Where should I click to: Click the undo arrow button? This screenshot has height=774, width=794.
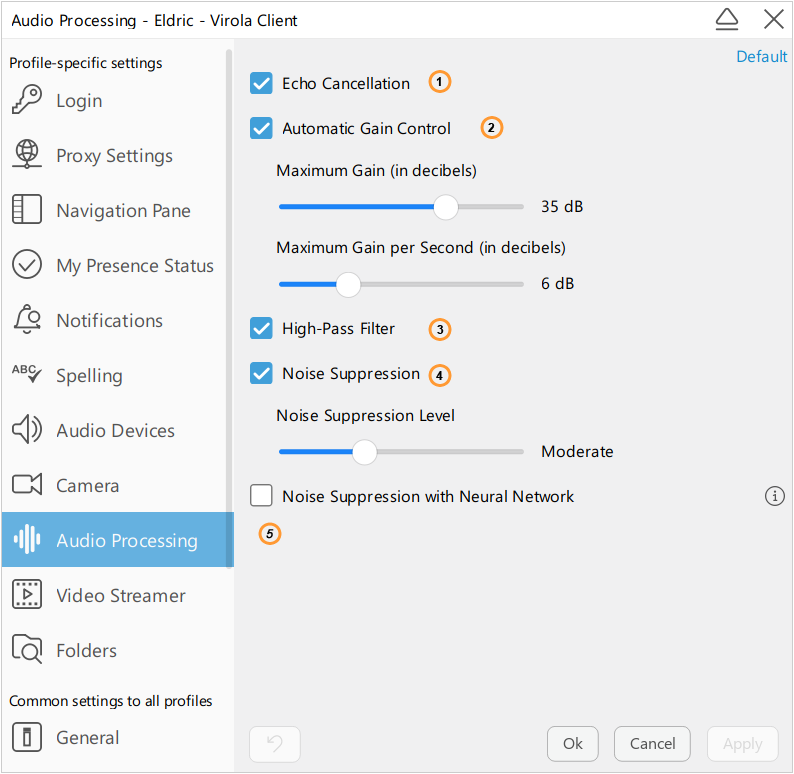coord(274,744)
